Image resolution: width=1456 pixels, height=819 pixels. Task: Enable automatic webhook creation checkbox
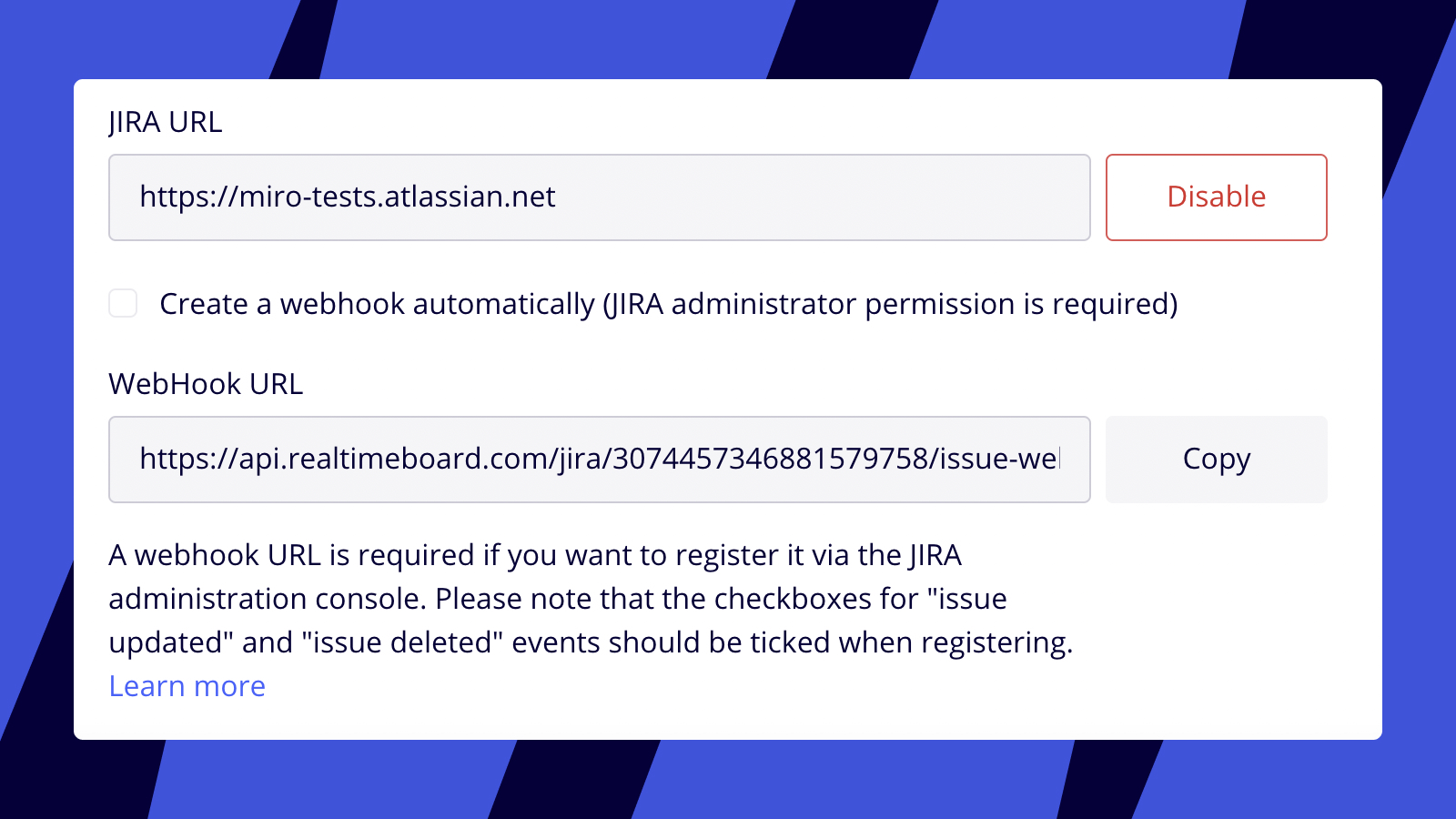[123, 303]
